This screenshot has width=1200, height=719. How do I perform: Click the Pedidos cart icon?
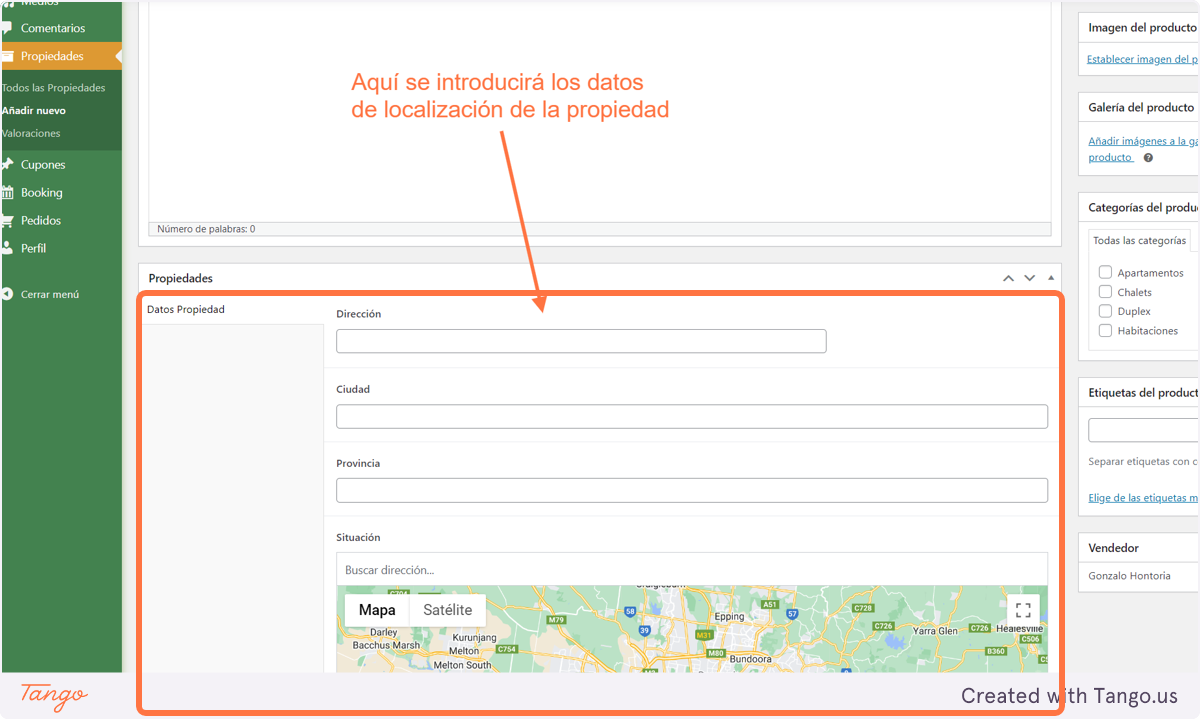tap(7, 221)
